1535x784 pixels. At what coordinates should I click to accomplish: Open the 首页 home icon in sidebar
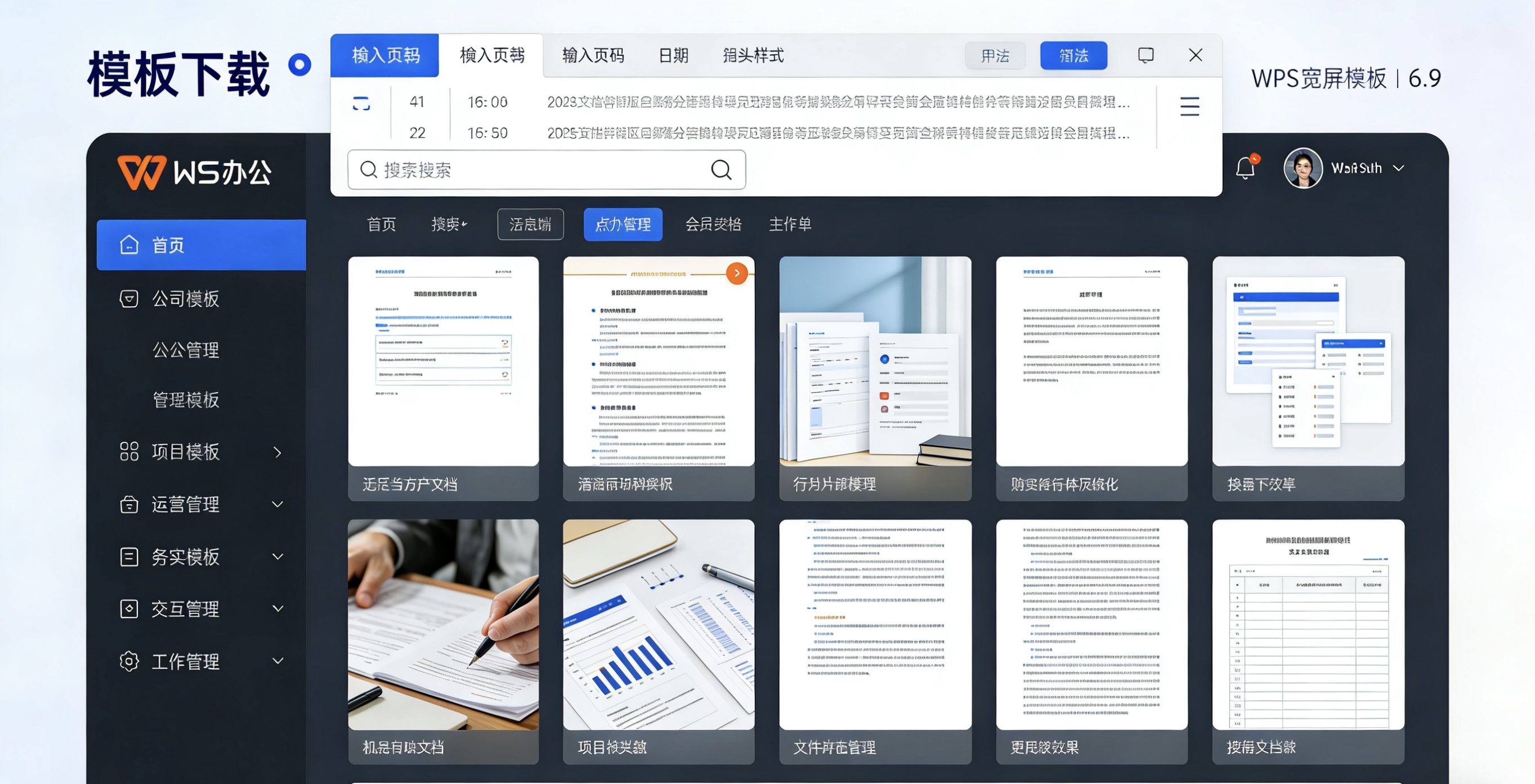pyautogui.click(x=129, y=244)
